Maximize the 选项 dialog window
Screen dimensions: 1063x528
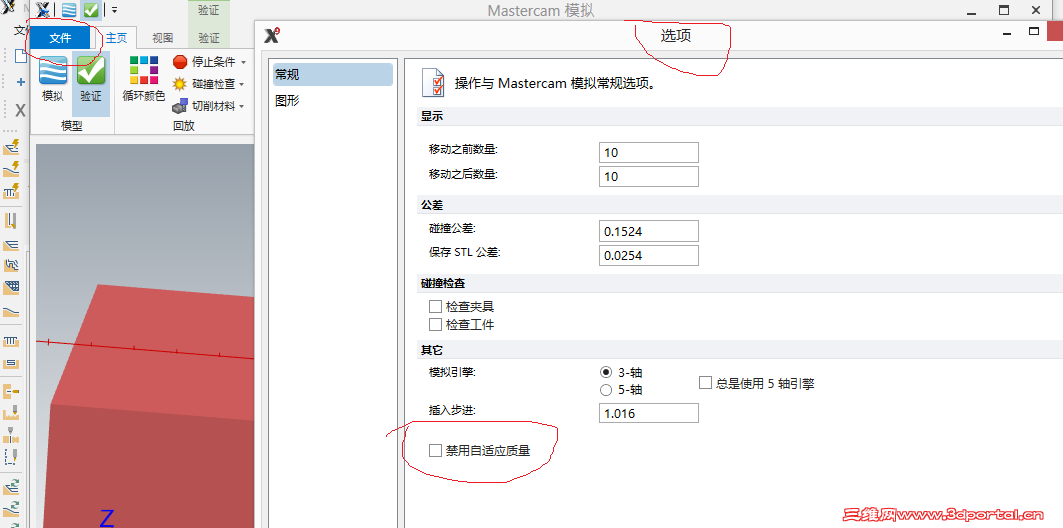1034,31
